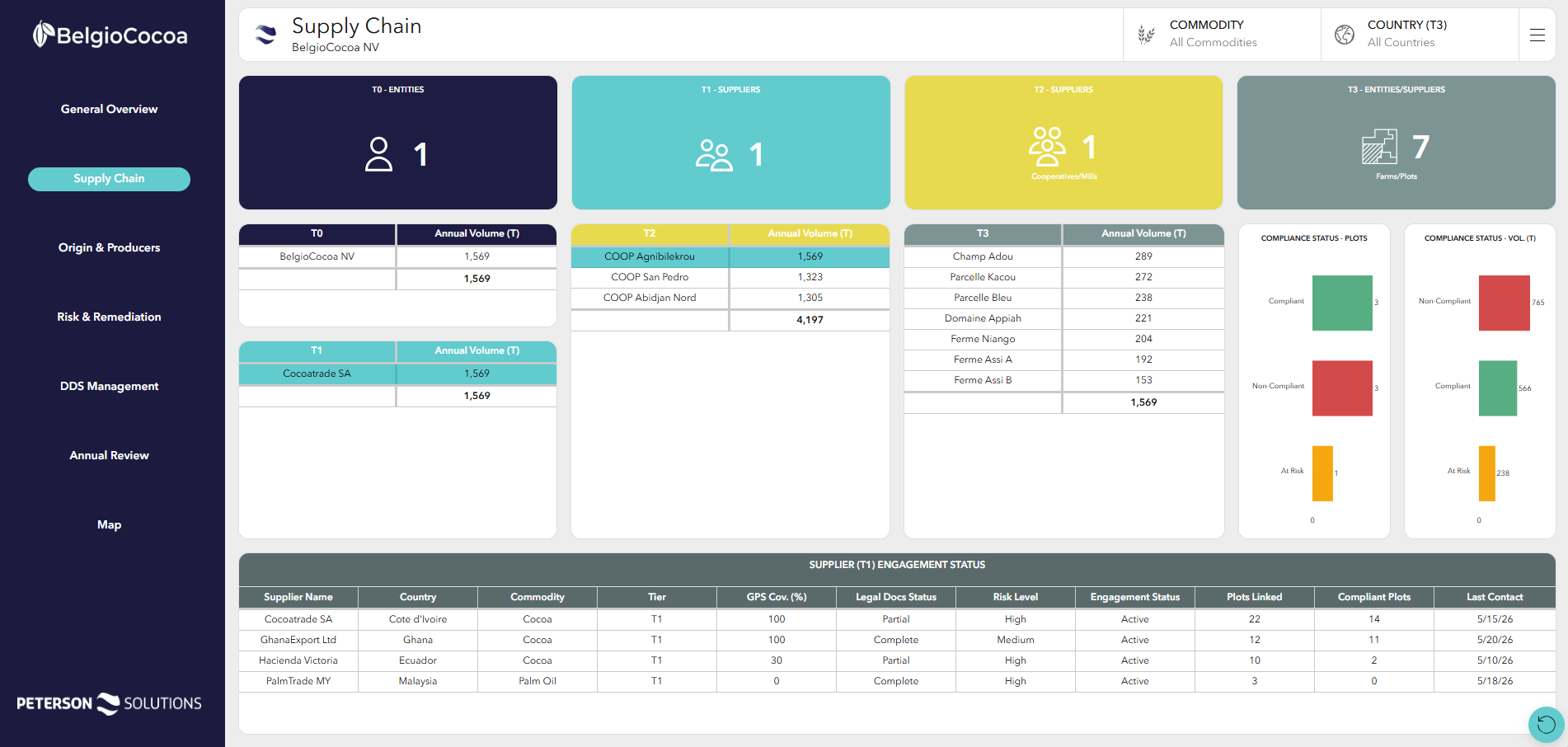The image size is (1568, 747).
Task: Open the Country (T3) All Countries dropdown
Action: pyautogui.click(x=1420, y=35)
